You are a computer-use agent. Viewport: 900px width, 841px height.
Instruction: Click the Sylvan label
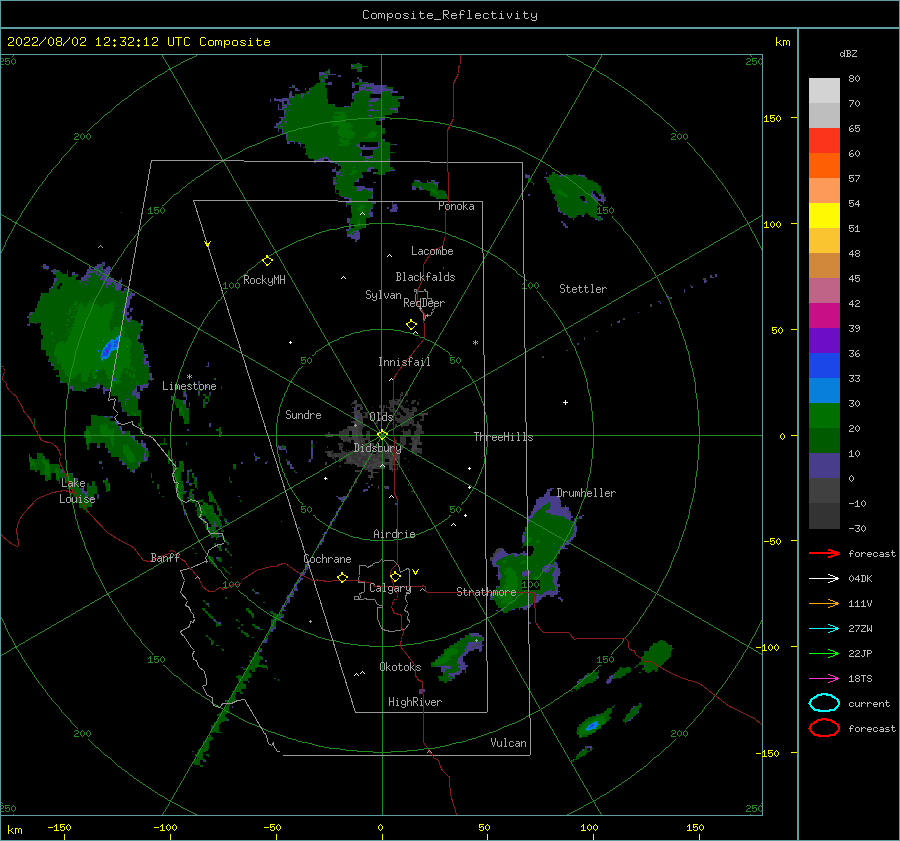pos(383,295)
